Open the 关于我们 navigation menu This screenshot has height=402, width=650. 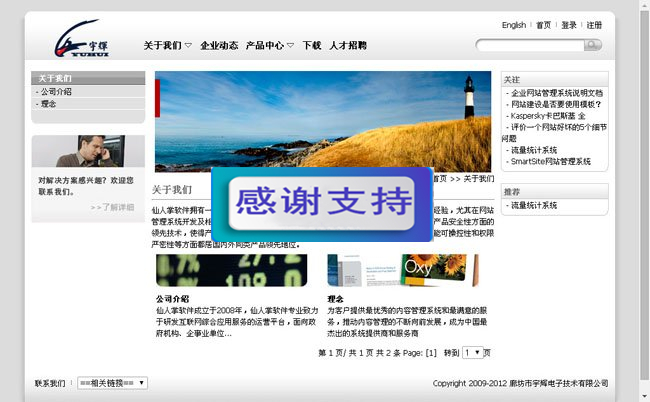pos(162,45)
